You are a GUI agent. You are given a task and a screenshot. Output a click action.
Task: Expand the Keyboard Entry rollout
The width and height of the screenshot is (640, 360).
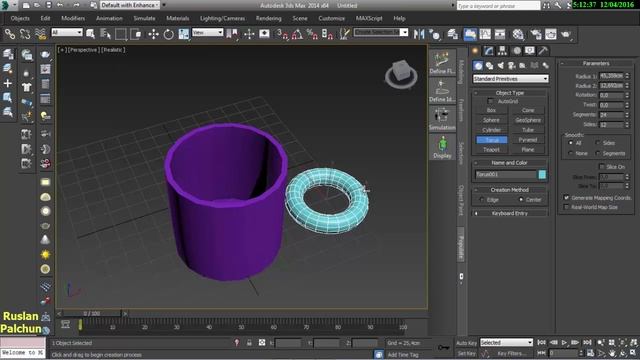coord(510,213)
